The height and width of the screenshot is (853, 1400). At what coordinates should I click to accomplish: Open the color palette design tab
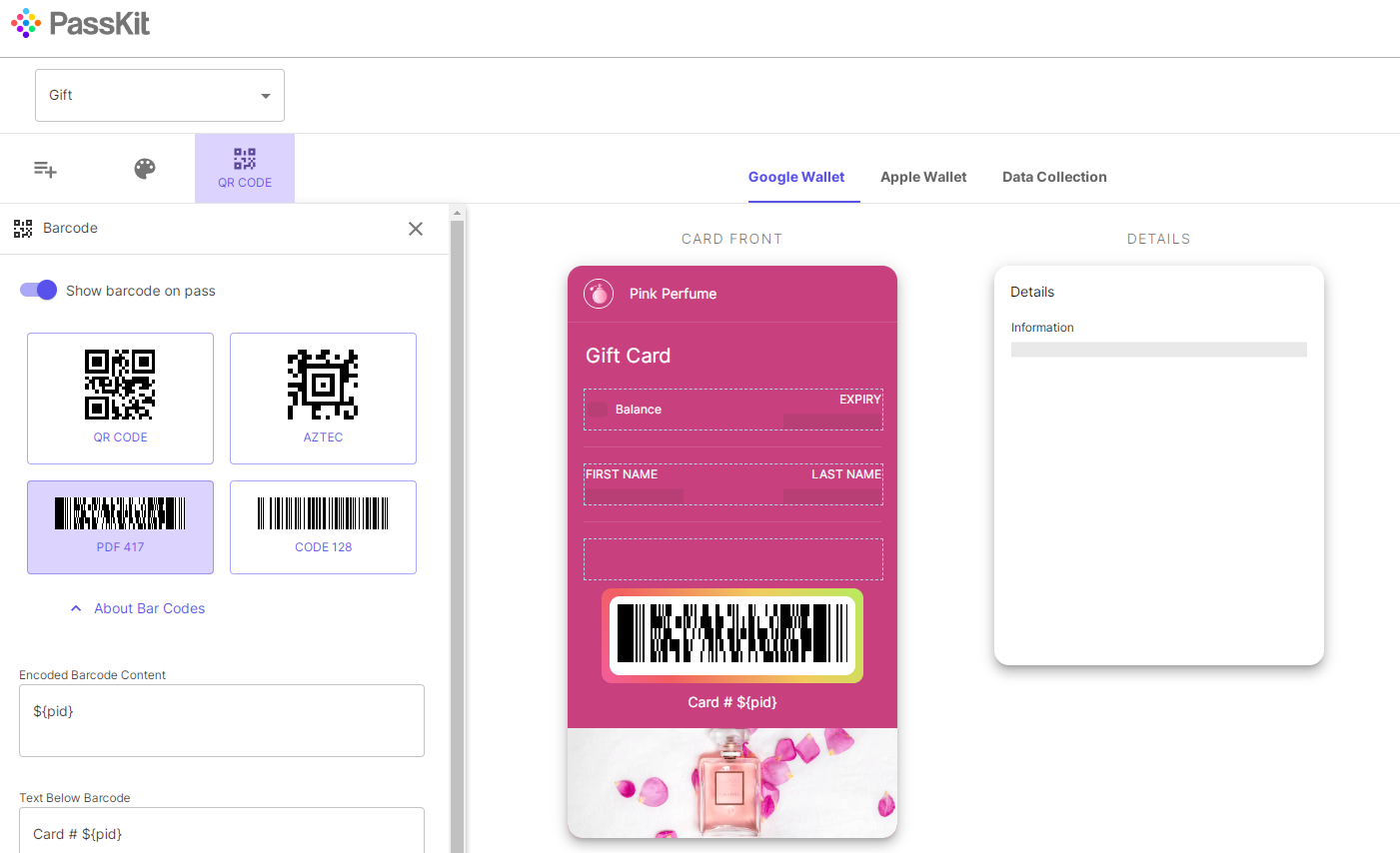tap(145, 169)
